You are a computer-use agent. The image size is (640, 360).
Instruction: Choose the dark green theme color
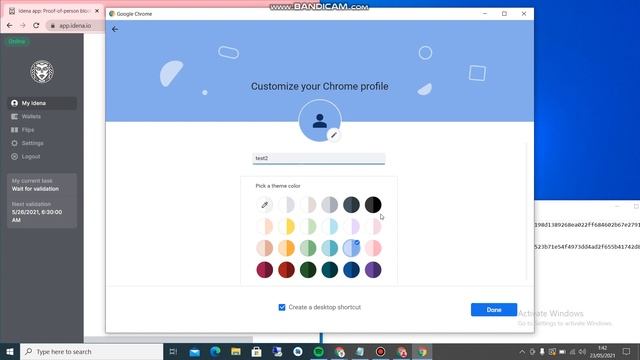tap(308, 270)
